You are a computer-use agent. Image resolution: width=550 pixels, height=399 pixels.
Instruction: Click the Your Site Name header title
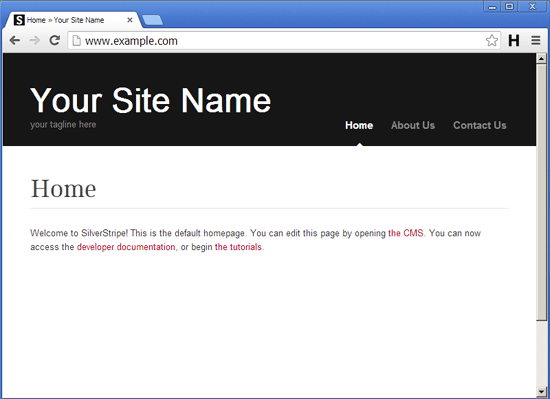click(x=150, y=100)
